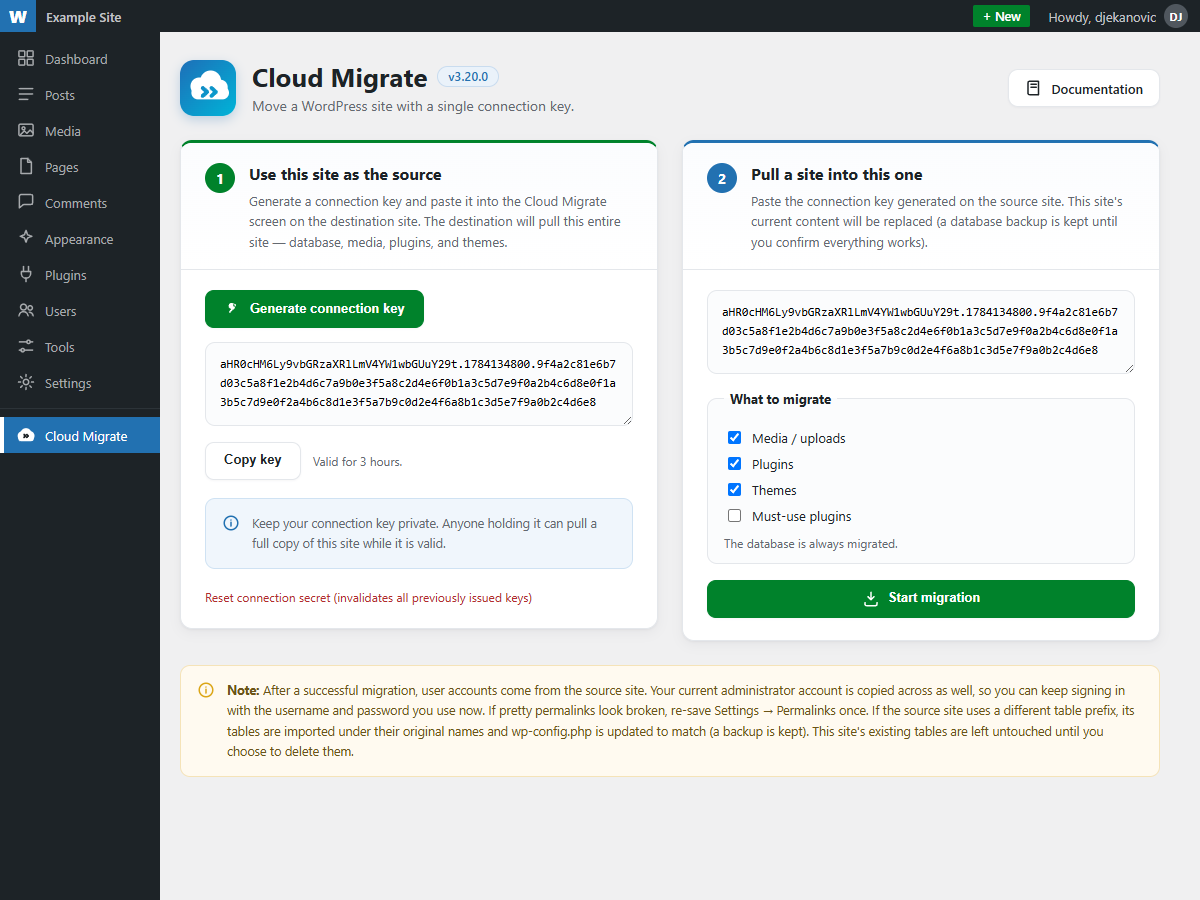1200x900 pixels.
Task: Click the v3.20.0 version badge
Action: coord(468,77)
